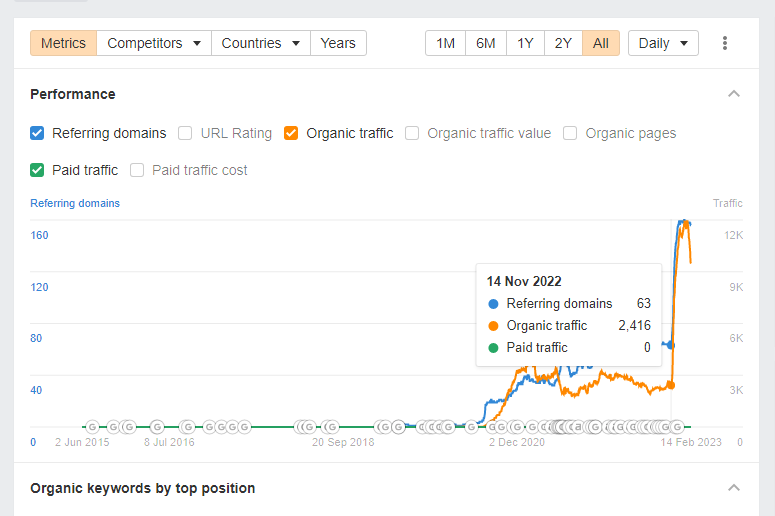Switch to the Metrics tab

(64, 43)
